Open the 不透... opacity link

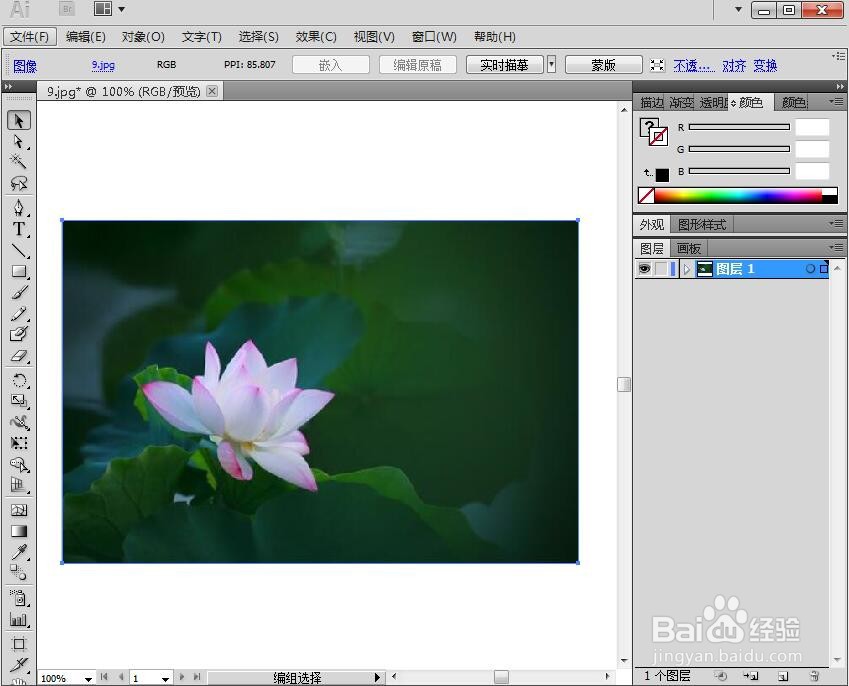(694, 66)
